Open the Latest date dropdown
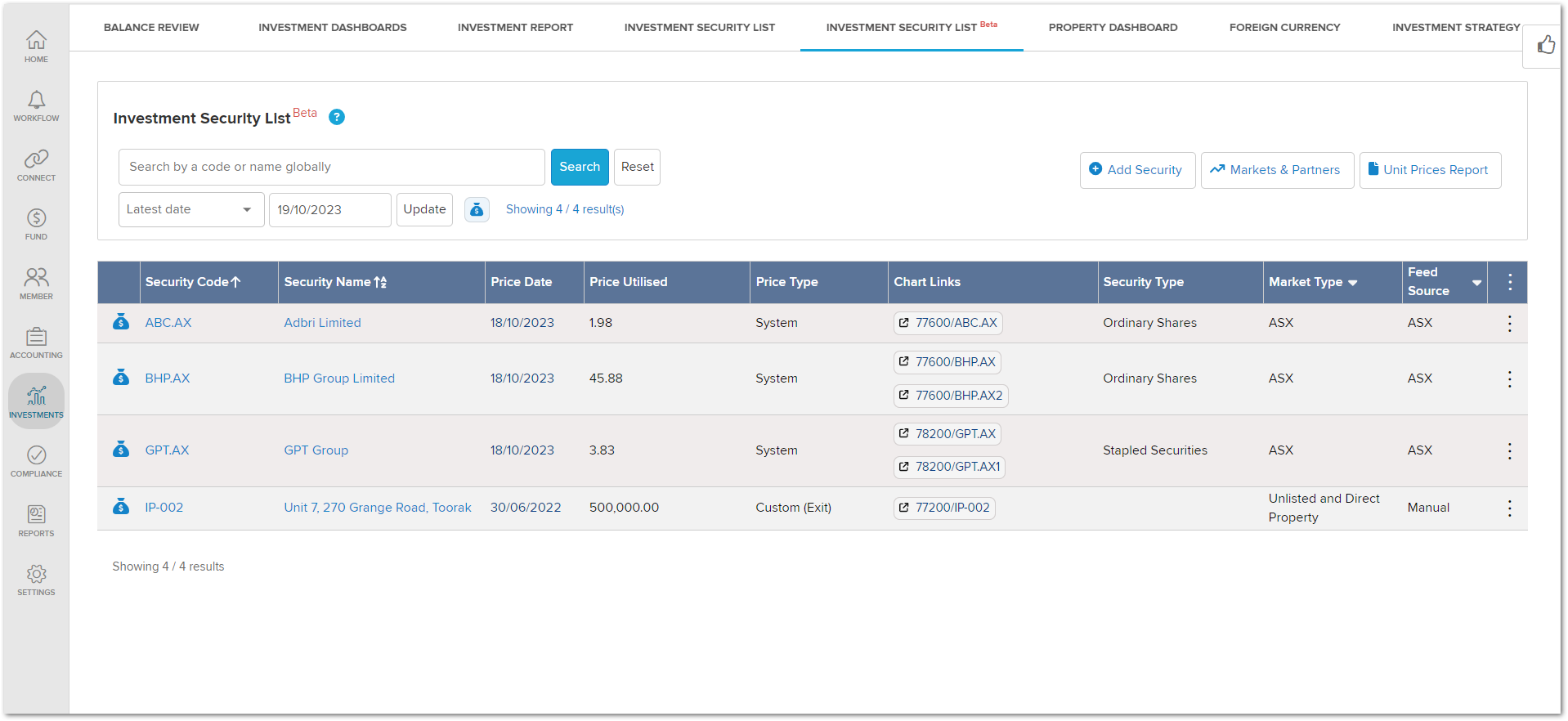Screen dimensions: 1568x721 point(191,209)
